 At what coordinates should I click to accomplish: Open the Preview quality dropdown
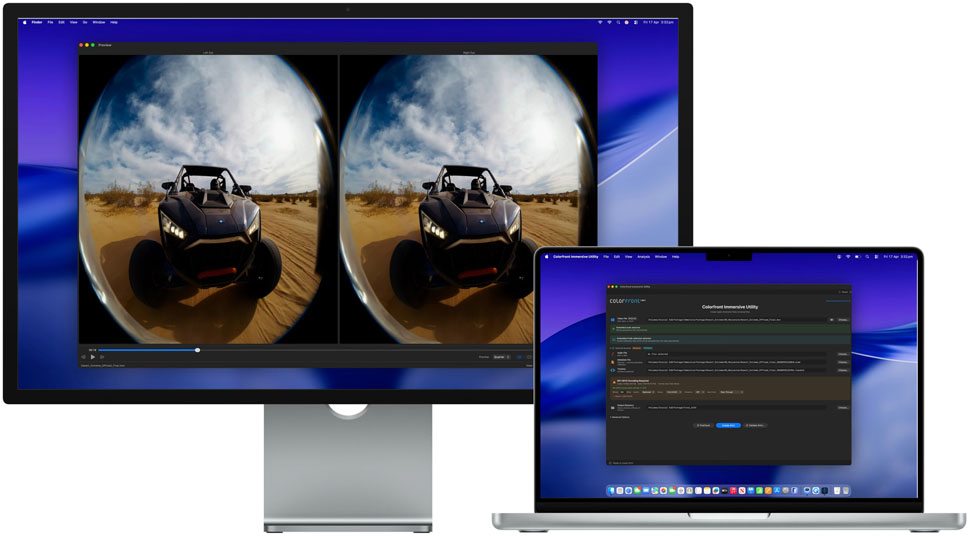point(501,357)
